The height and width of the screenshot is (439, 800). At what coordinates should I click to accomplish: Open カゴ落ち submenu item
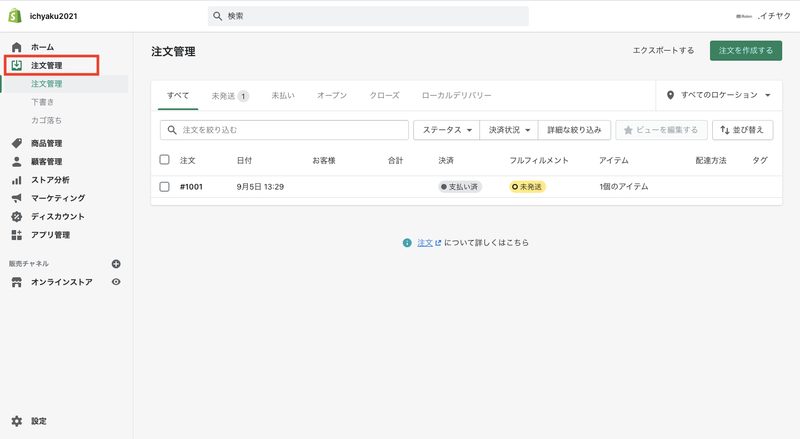coord(46,120)
